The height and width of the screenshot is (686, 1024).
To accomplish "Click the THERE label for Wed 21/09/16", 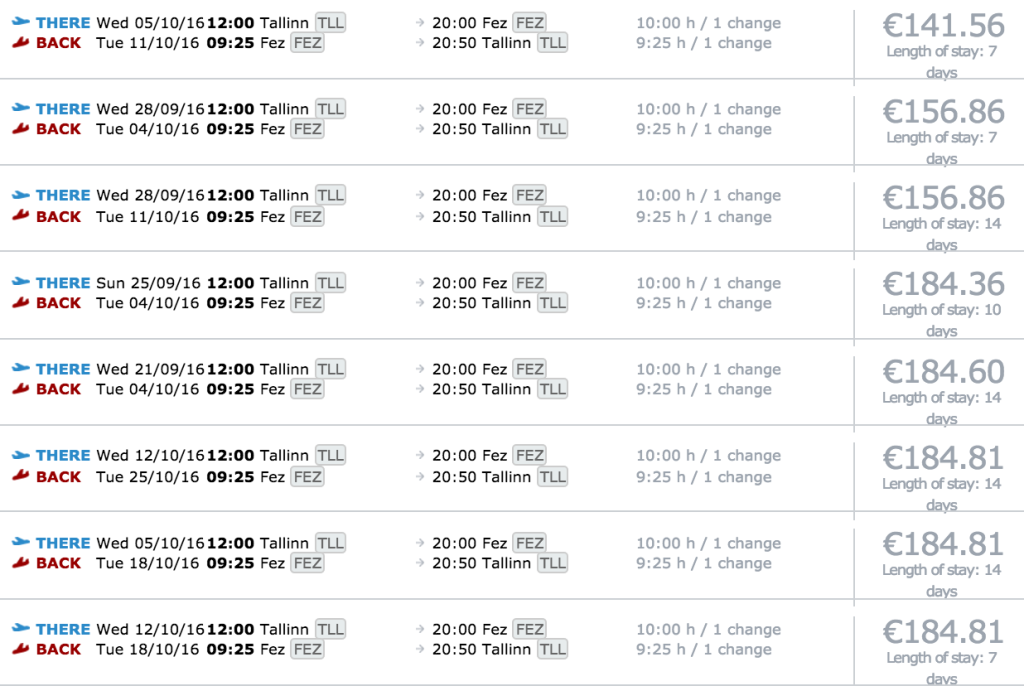I will click(x=63, y=369).
